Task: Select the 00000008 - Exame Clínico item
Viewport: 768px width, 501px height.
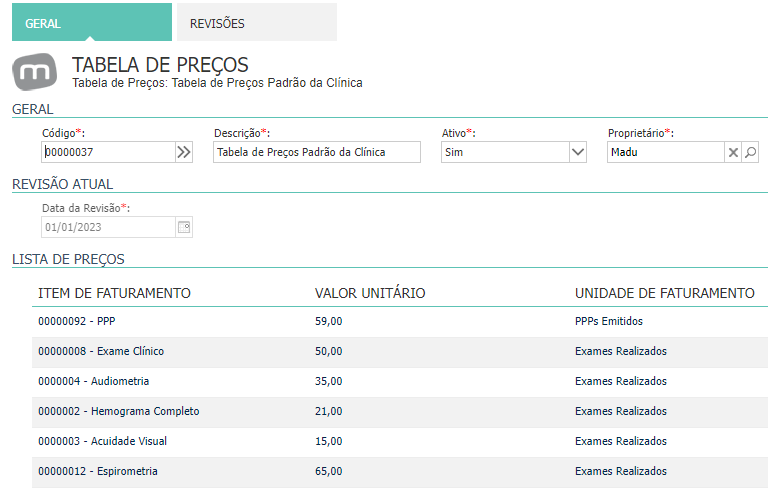Action: 101,351
